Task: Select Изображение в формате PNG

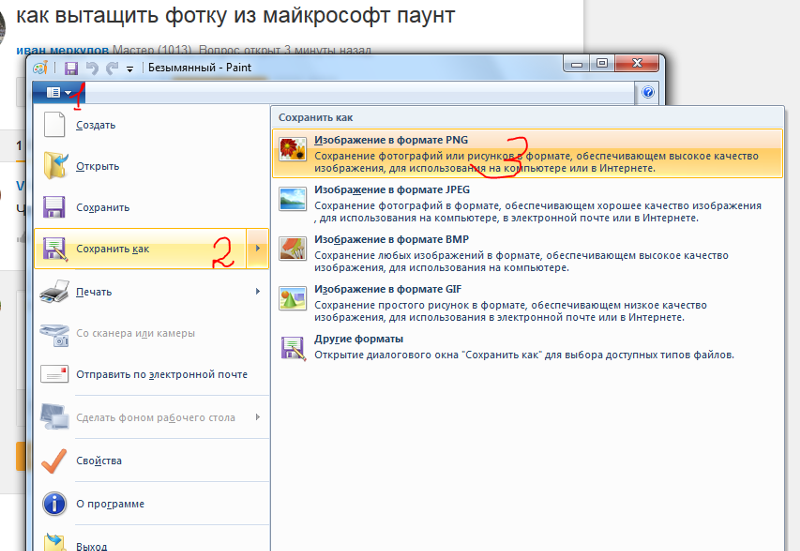Action: click(x=528, y=153)
